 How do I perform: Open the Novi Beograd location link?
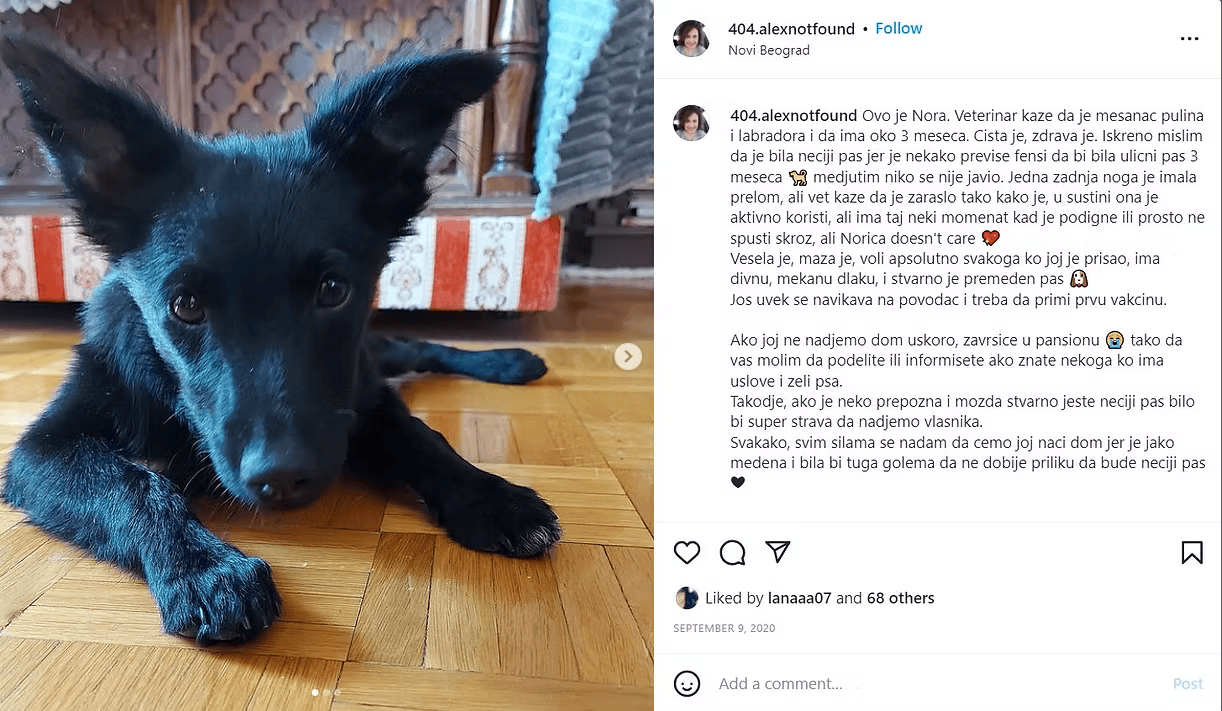pyautogui.click(x=769, y=50)
